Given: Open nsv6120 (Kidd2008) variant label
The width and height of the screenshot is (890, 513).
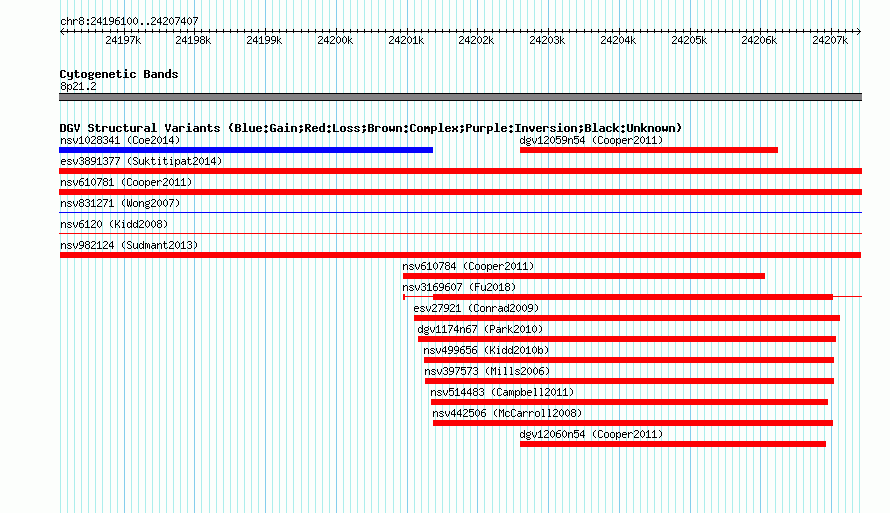Looking at the screenshot, I should 114,224.
